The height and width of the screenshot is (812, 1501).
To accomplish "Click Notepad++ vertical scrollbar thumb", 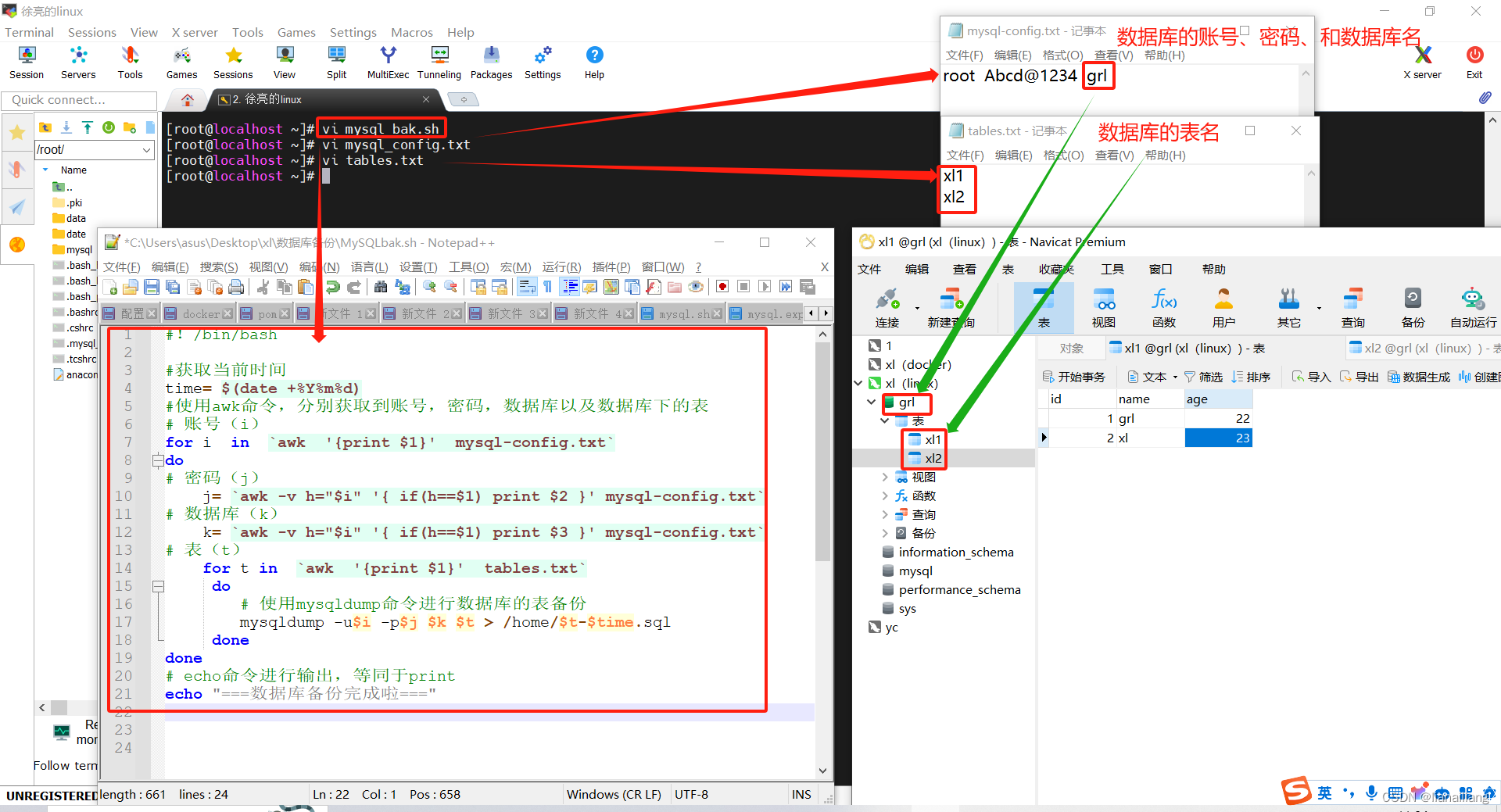I will [822, 451].
